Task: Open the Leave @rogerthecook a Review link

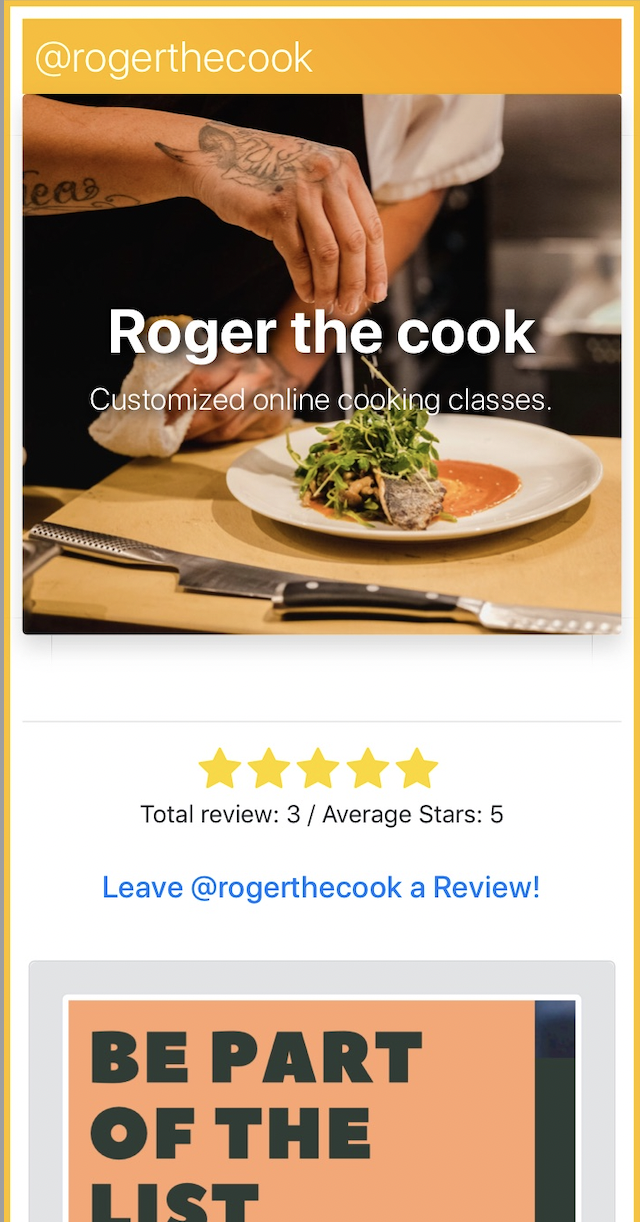Action: pyautogui.click(x=321, y=887)
